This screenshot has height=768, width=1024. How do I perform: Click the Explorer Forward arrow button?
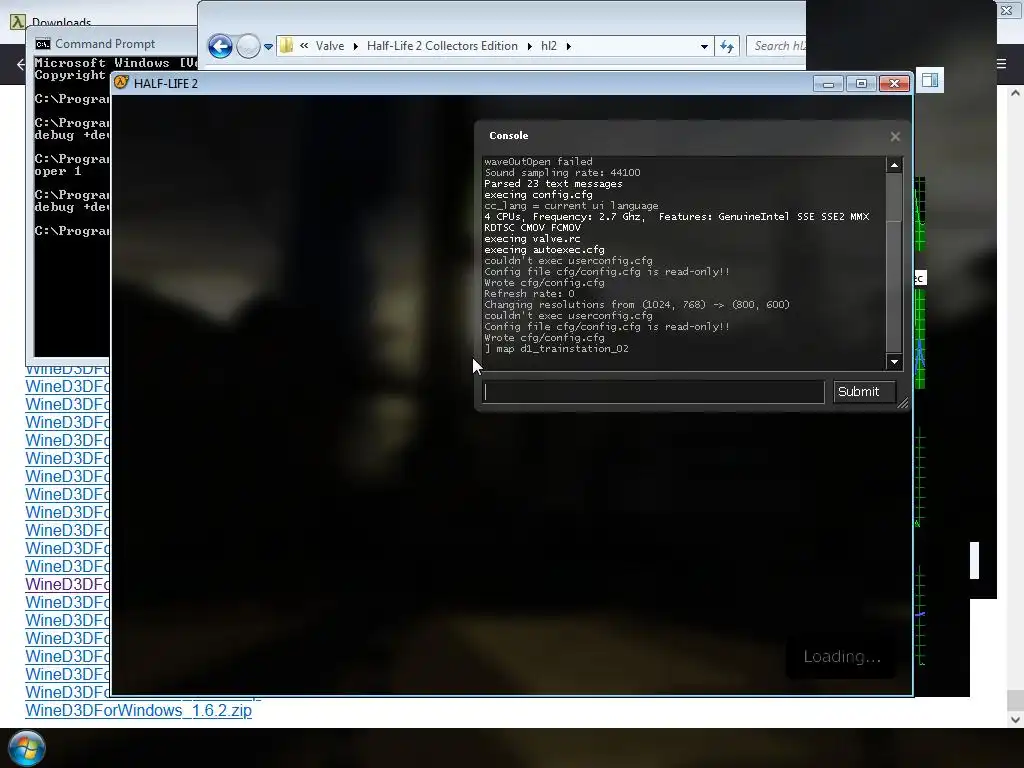click(x=248, y=46)
